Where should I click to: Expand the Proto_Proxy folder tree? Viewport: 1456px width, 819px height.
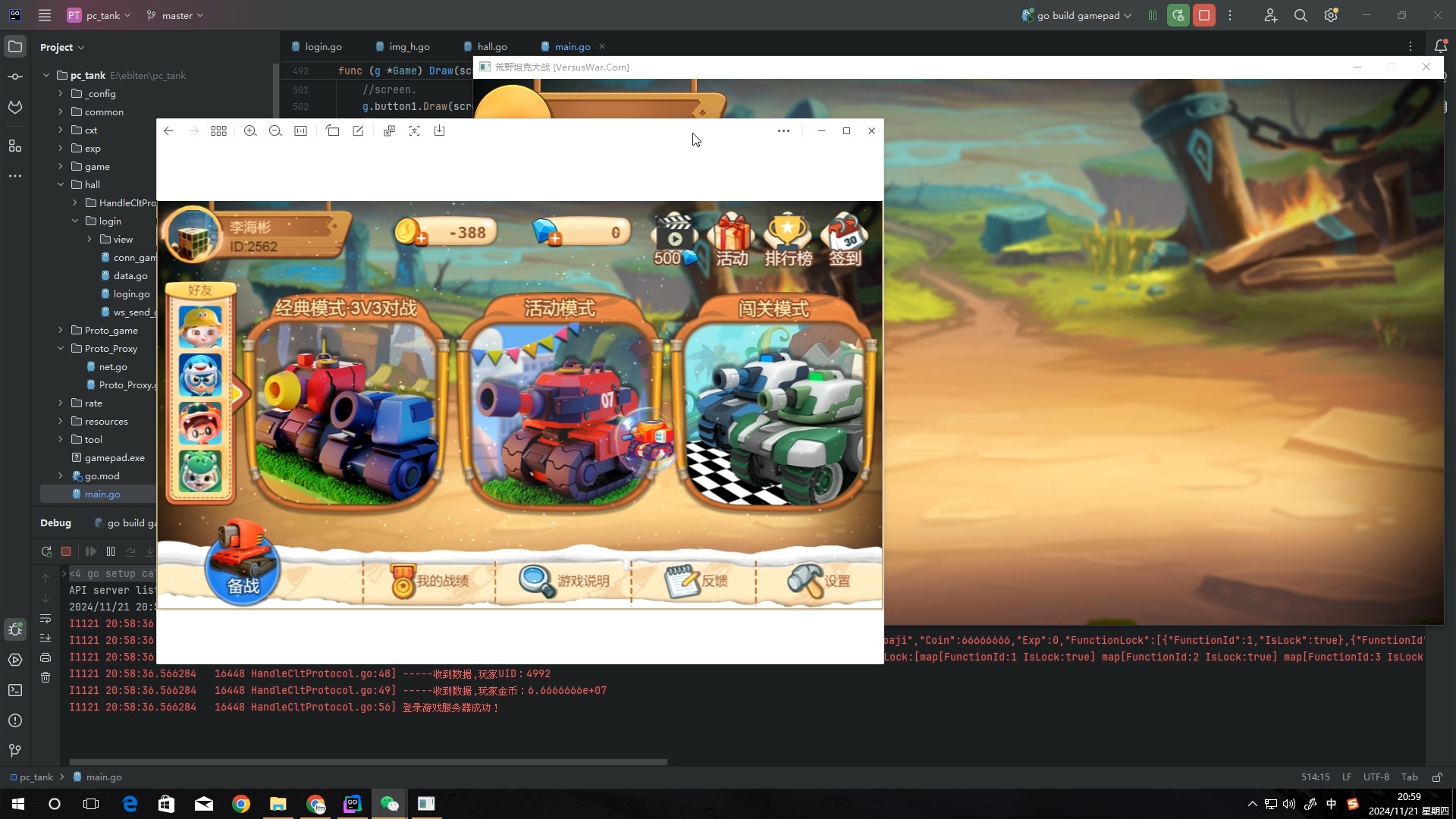[61, 348]
